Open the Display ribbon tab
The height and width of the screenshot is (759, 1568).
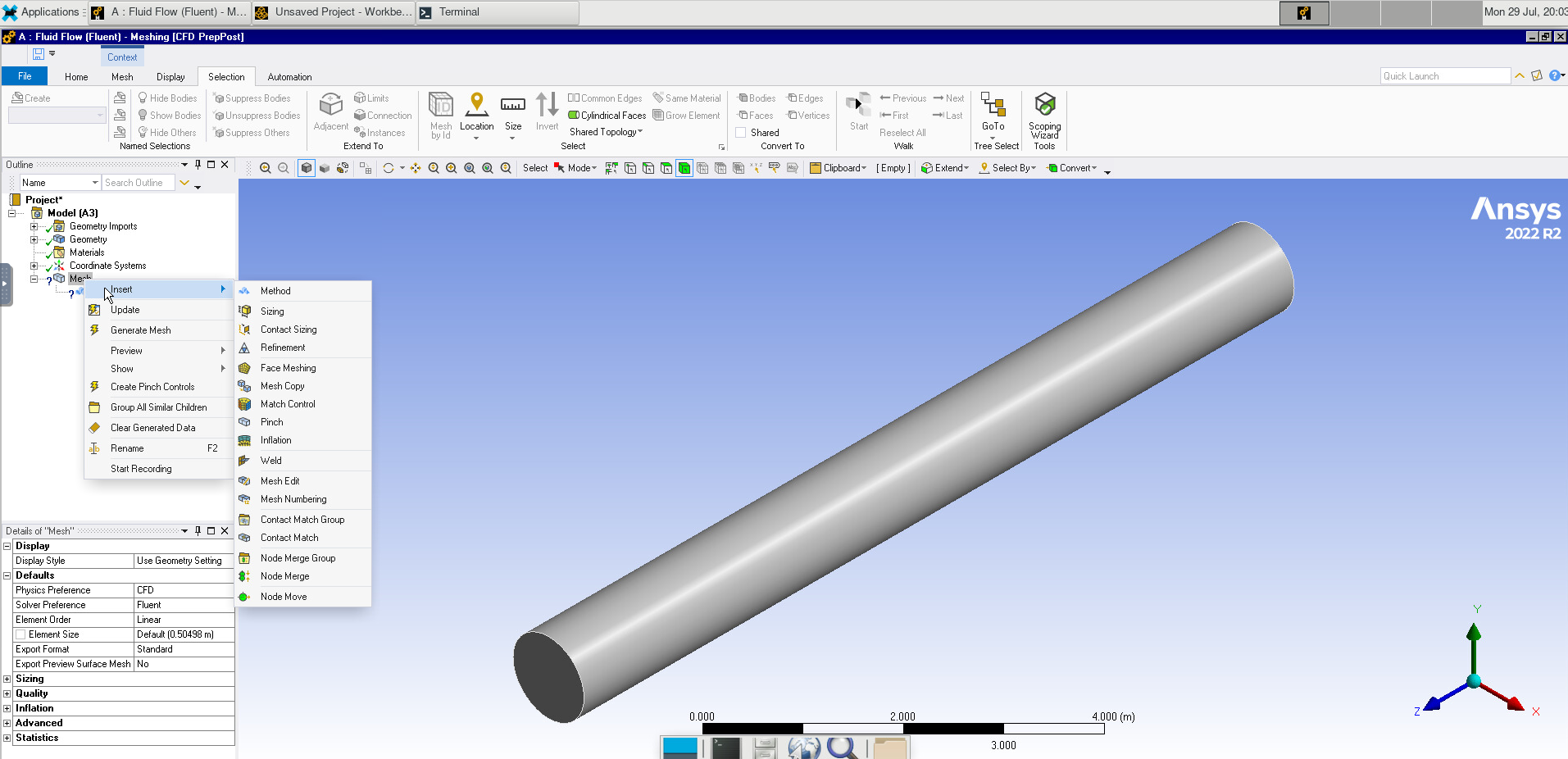[170, 77]
